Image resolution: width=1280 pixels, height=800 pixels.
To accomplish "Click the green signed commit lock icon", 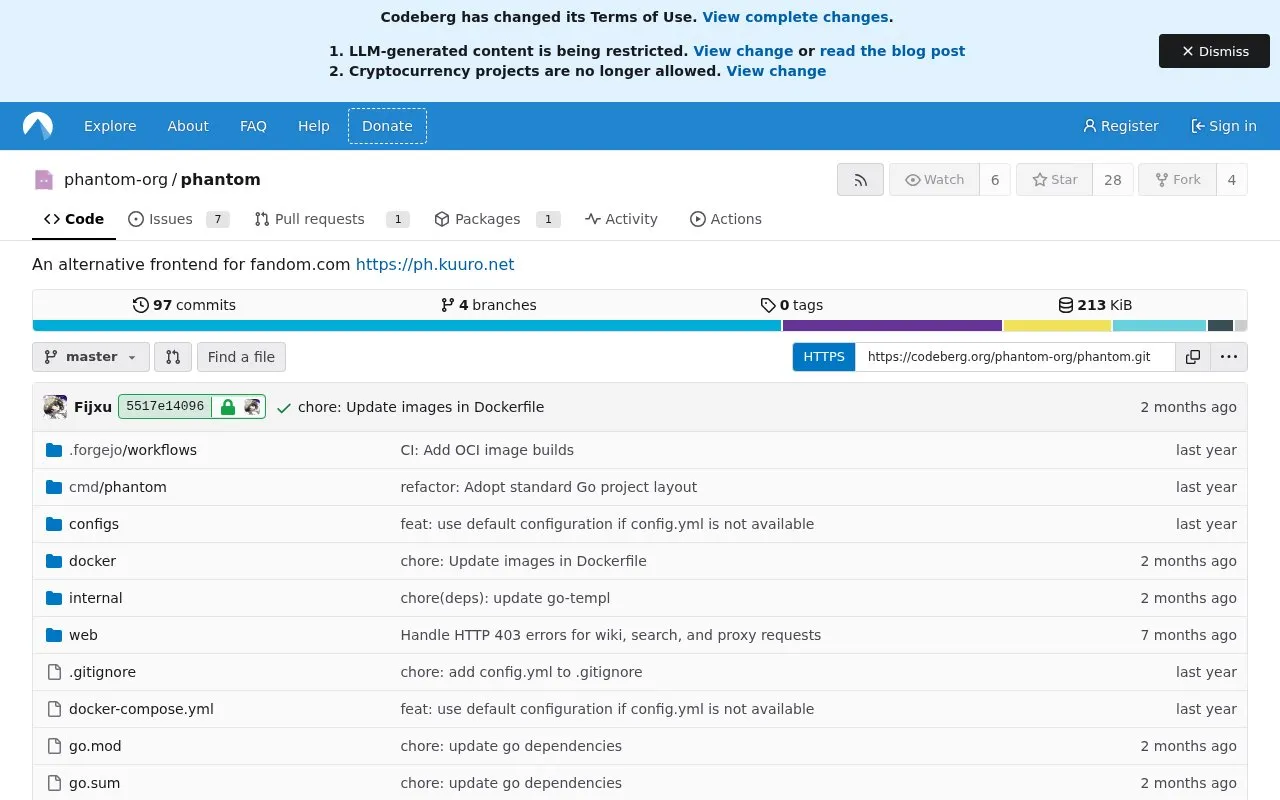I will (x=228, y=407).
